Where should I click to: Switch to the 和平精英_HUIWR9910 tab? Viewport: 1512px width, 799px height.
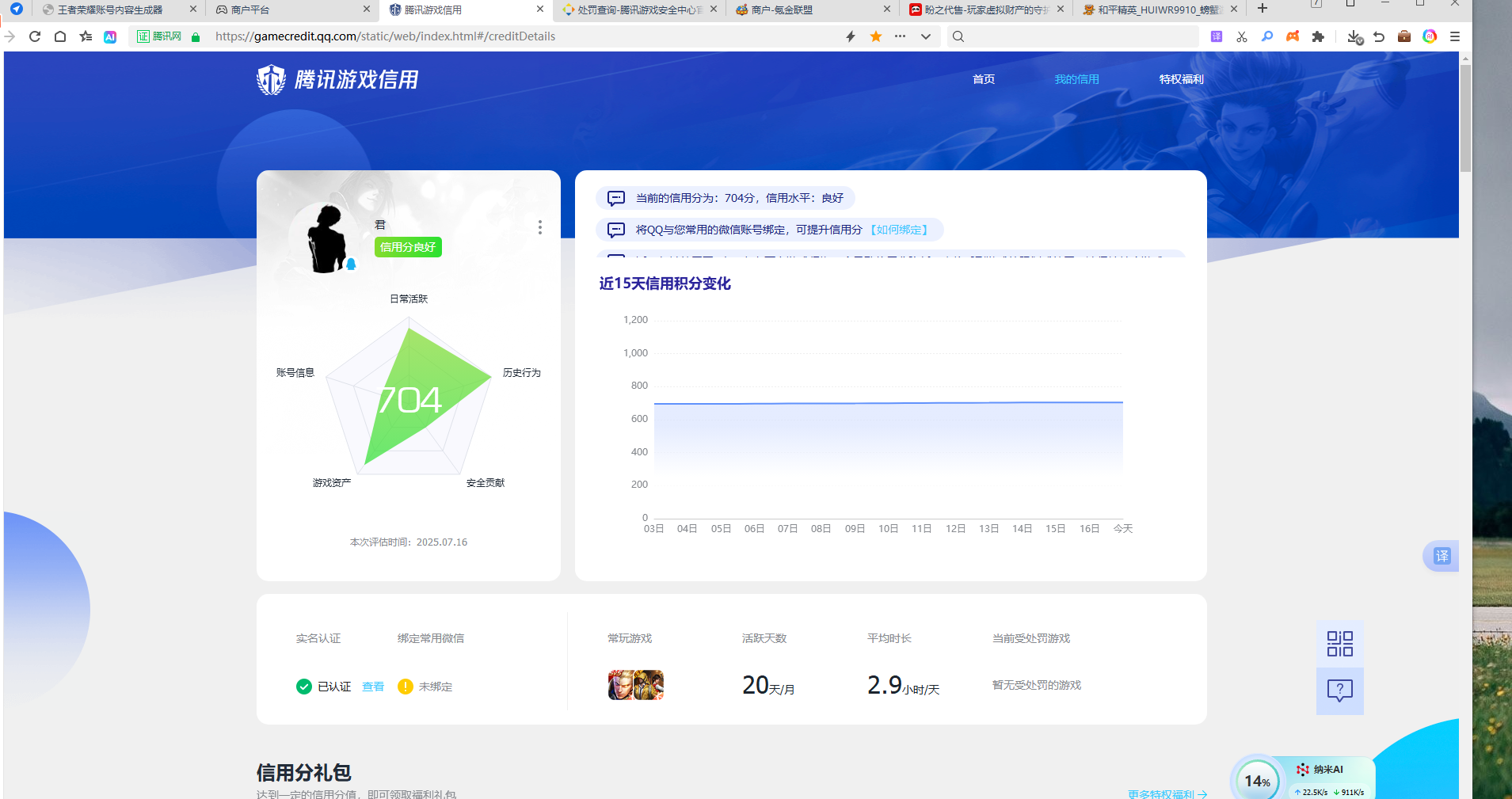click(x=1159, y=10)
